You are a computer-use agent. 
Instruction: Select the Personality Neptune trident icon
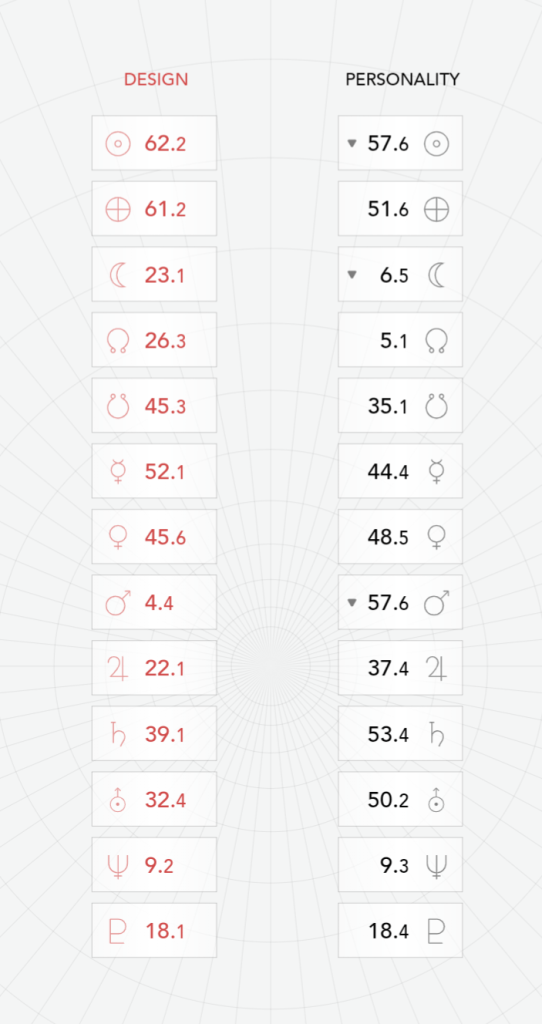point(436,865)
